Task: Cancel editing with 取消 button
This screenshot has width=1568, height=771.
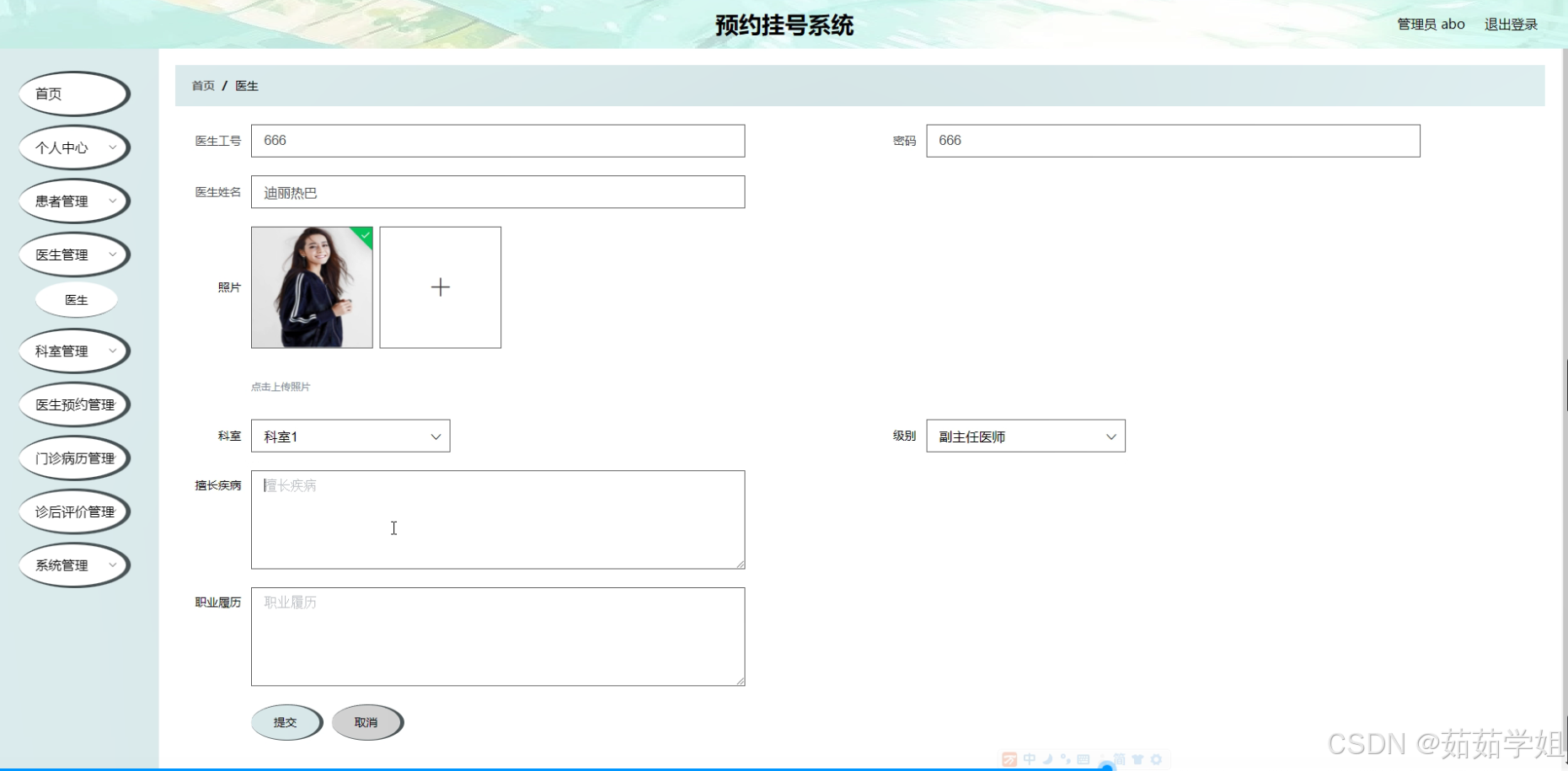Action: pyautogui.click(x=367, y=722)
